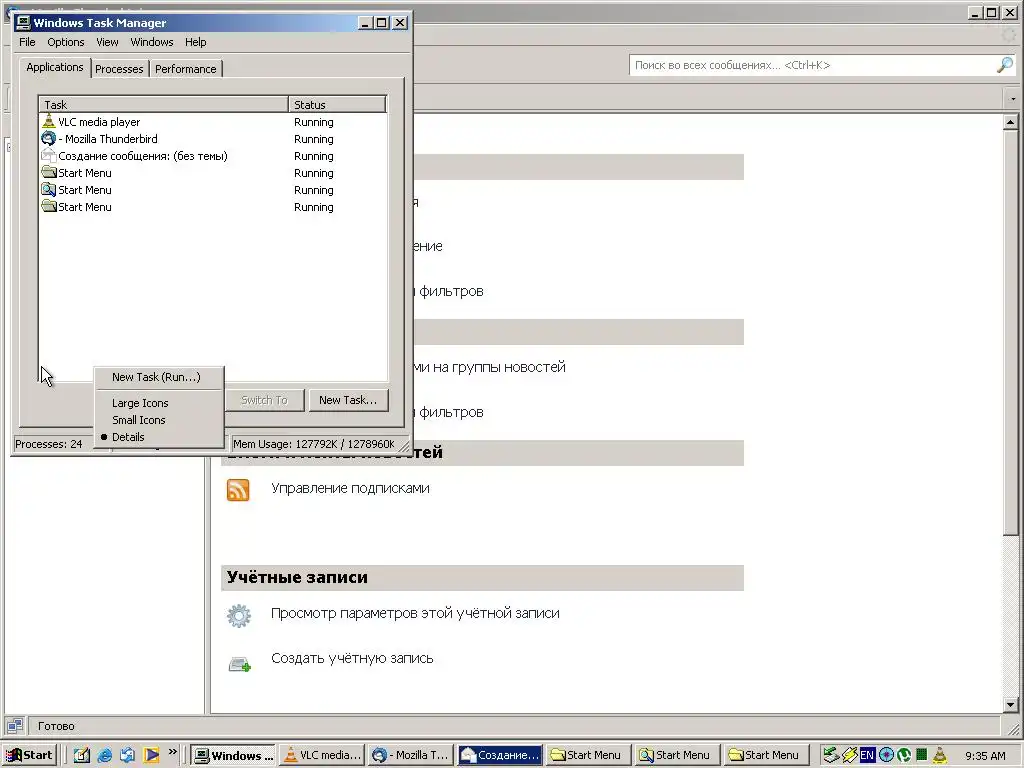Open the Options menu in Task Manager

[65, 42]
